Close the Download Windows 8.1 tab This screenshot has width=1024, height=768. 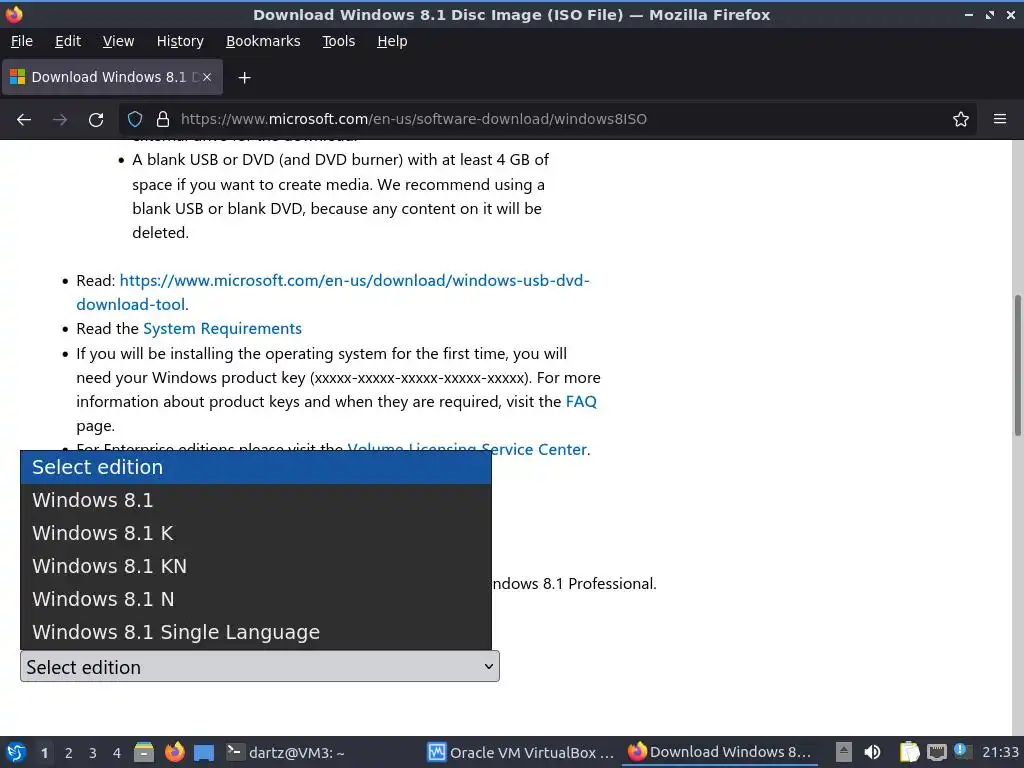pyautogui.click(x=207, y=77)
